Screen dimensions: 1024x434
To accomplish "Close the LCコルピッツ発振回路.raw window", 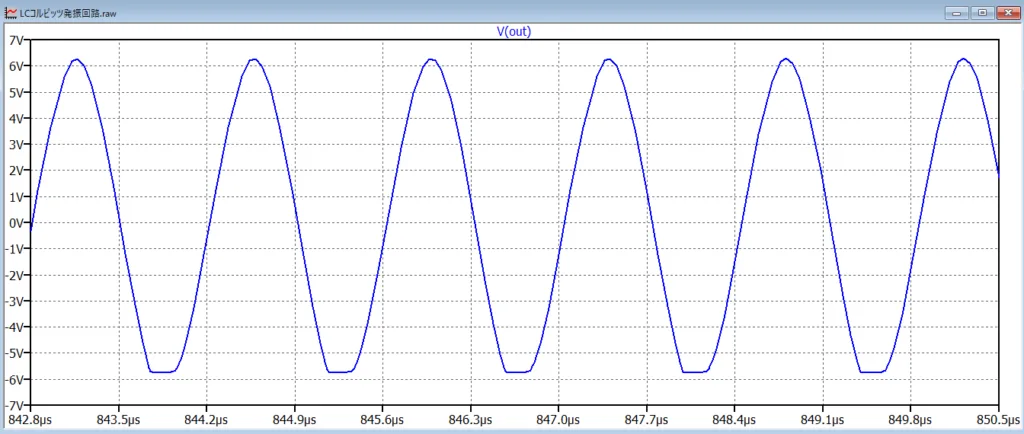I will click(1007, 12).
